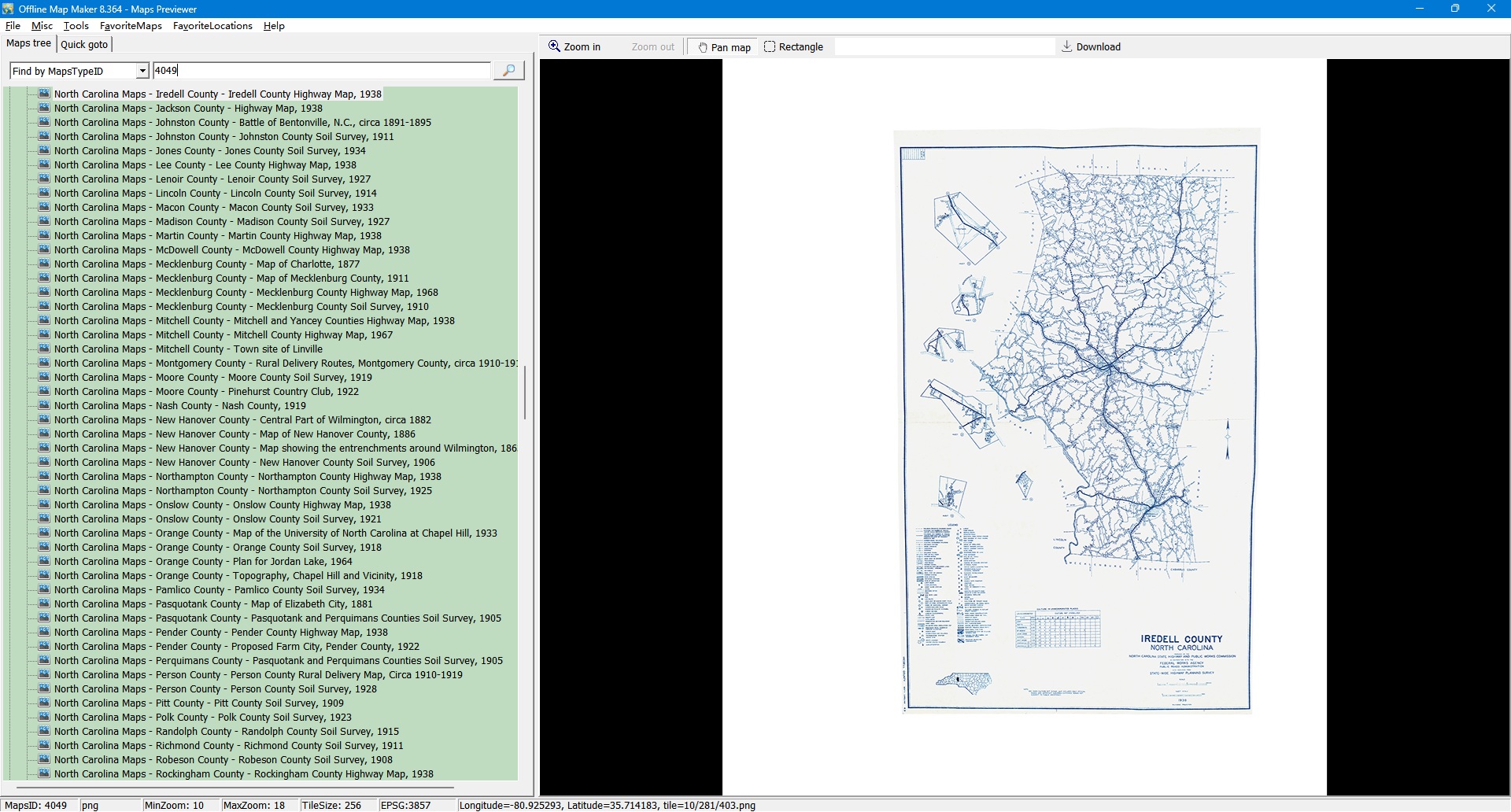
Task: Click the maps tree vertical scrollbar
Action: [x=524, y=392]
